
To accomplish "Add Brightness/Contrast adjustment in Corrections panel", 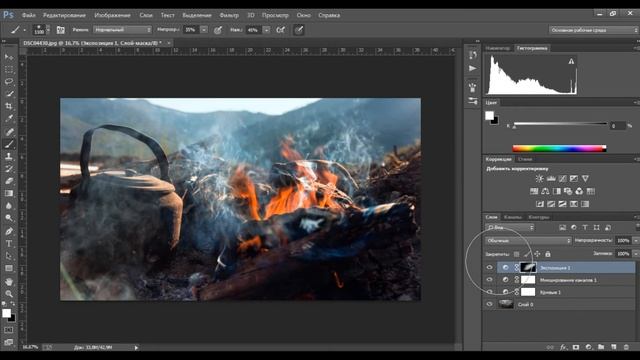I will pos(540,178).
